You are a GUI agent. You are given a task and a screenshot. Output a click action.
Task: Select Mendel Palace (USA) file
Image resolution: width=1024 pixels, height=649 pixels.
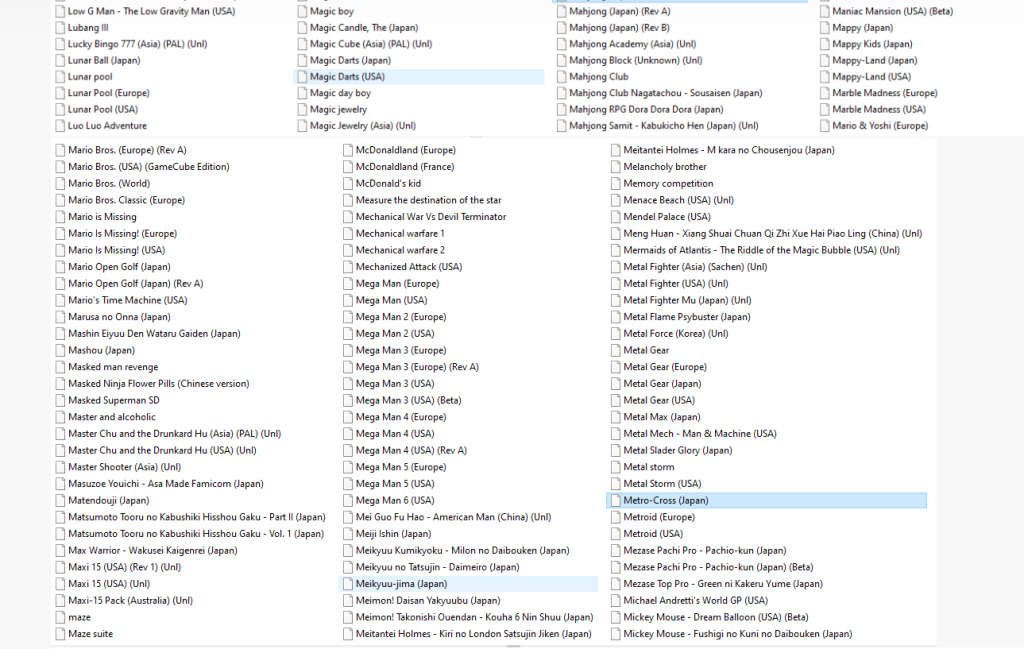tap(666, 217)
